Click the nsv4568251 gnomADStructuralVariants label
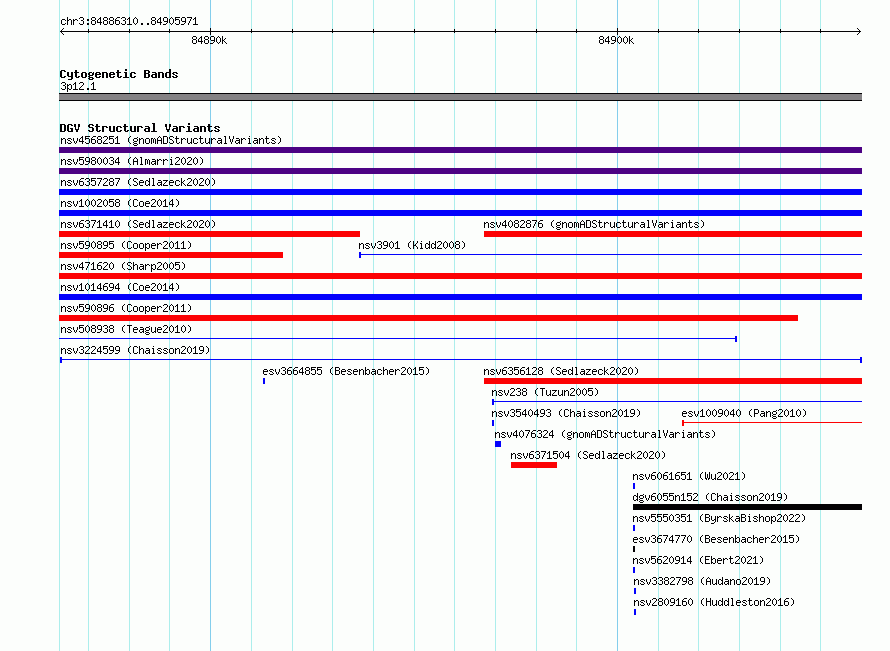Viewport: 890px width, 651px height. [171, 140]
